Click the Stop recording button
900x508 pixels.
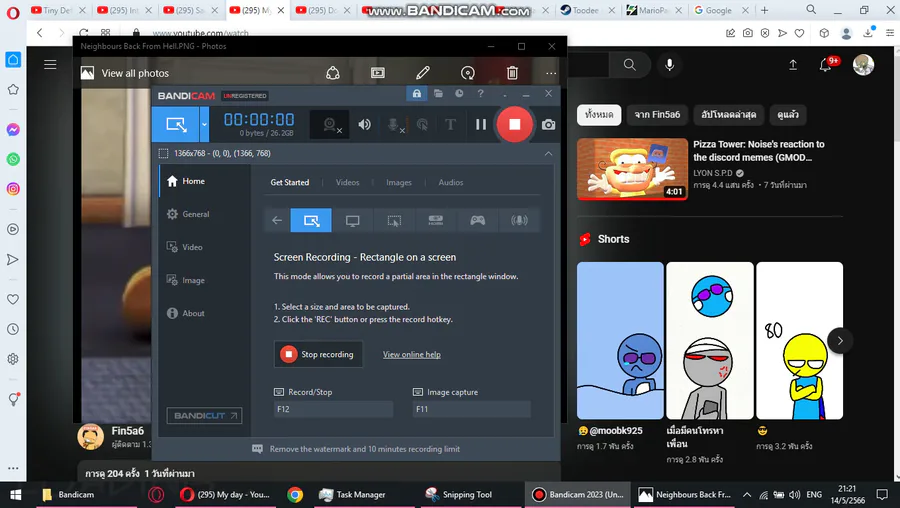[x=318, y=354]
